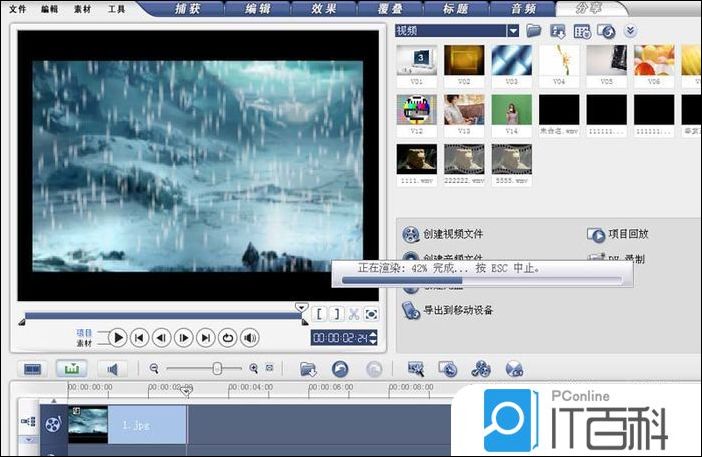Click the timeline zoom slider handle
Image resolution: width=702 pixels, height=457 pixels.
coord(217,369)
